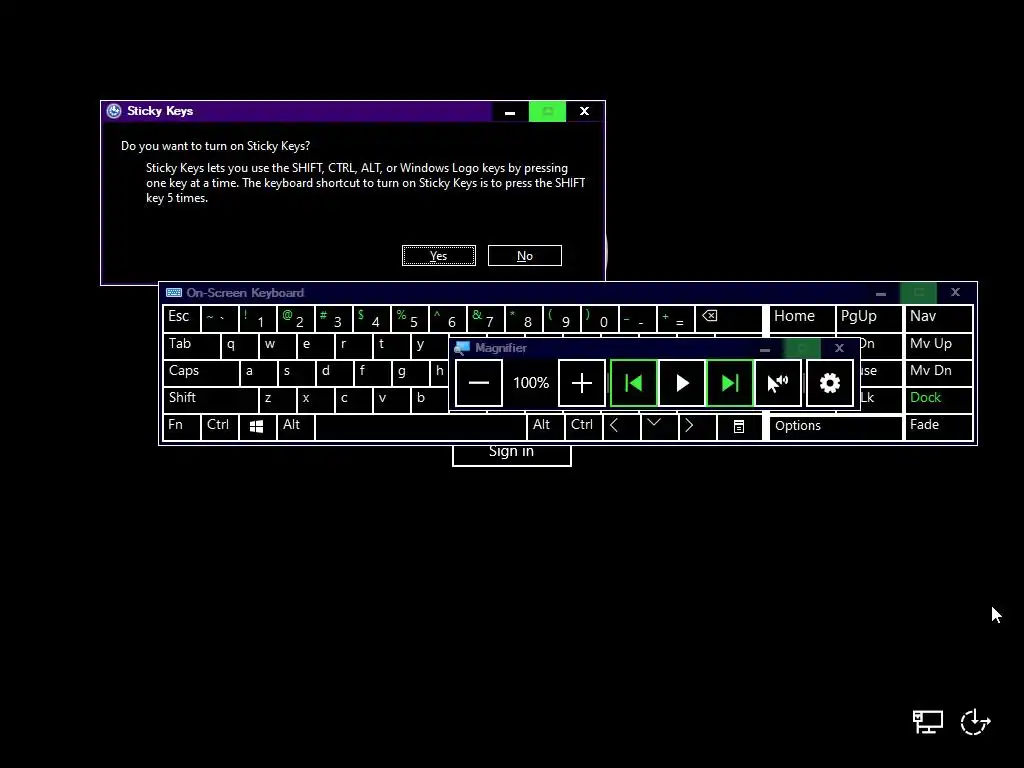Toggle the Caps key on On-Screen Keyboard
Screen dimensions: 1024x768
click(x=201, y=372)
